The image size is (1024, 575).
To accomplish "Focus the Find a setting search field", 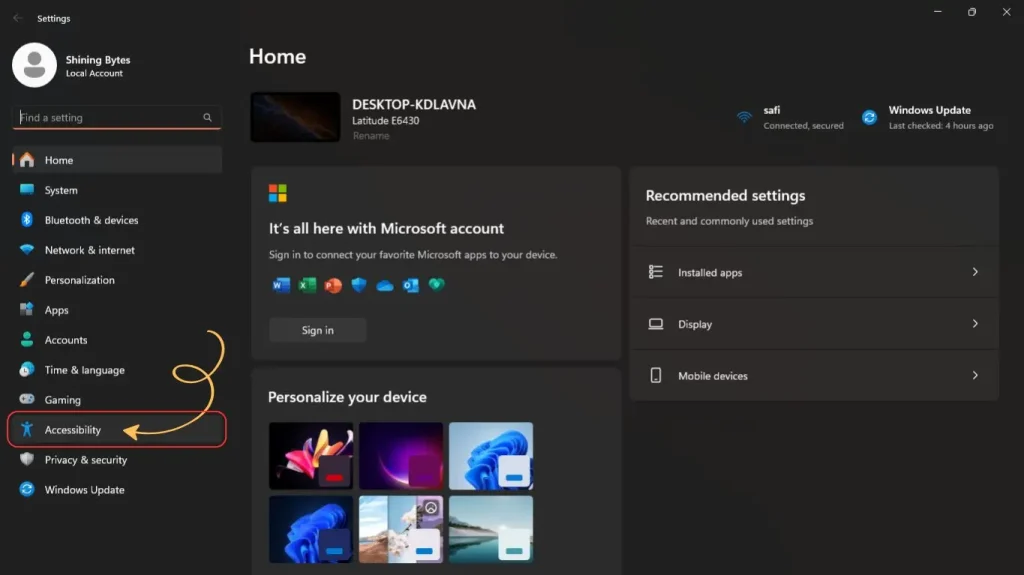I will click(105, 118).
